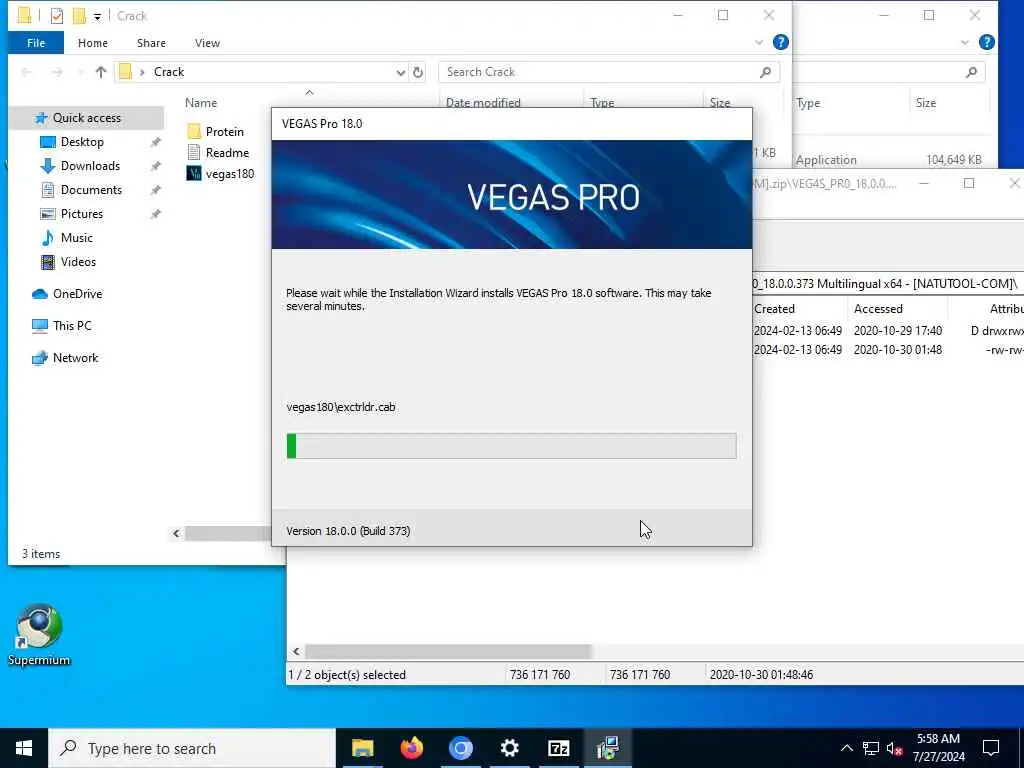Screen dimensions: 1024x768
Task: Click the taskbar search box
Action: 192,748
